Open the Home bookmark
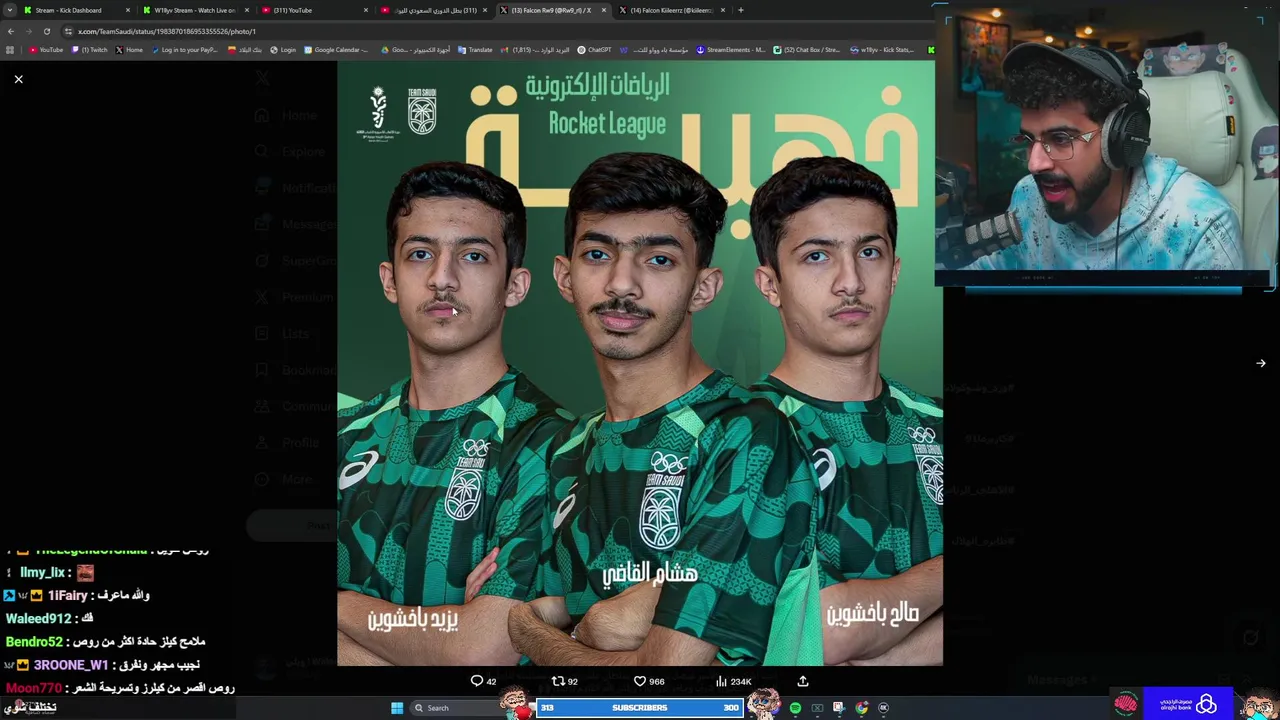The height and width of the screenshot is (720, 1280). [129, 50]
